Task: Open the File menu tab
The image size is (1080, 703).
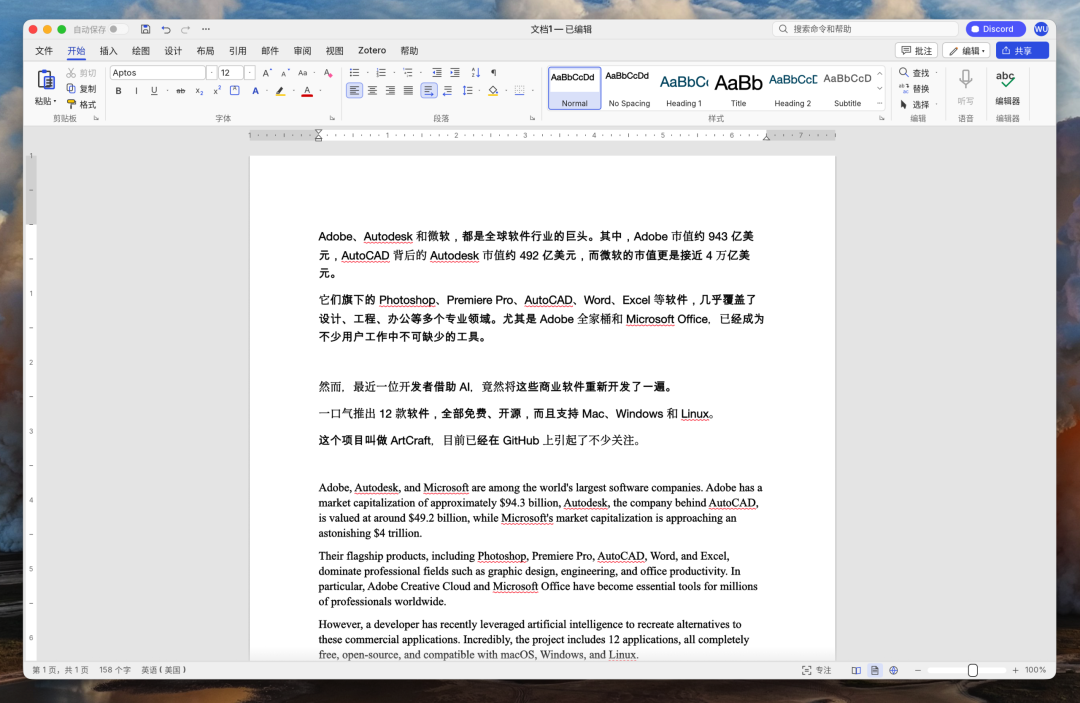Action: (x=44, y=51)
